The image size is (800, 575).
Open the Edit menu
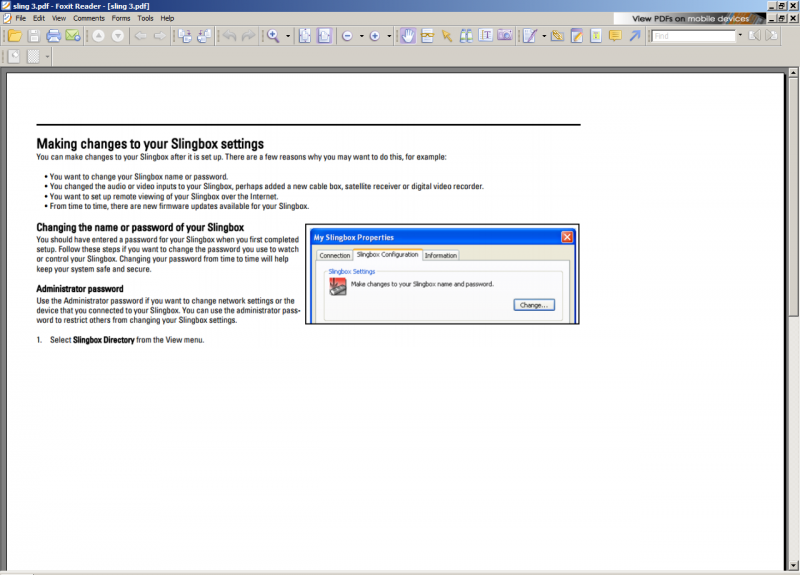tap(39, 18)
